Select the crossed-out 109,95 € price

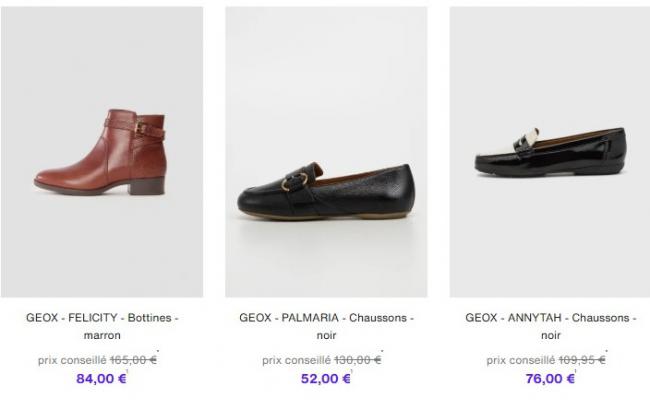pos(581,360)
